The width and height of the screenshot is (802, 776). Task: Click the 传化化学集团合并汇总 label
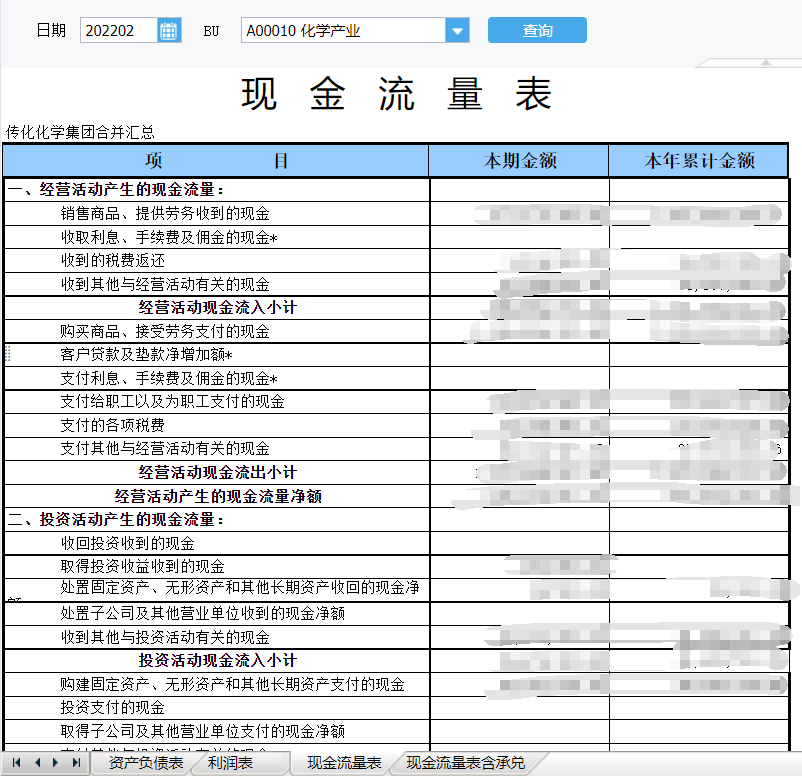80,132
